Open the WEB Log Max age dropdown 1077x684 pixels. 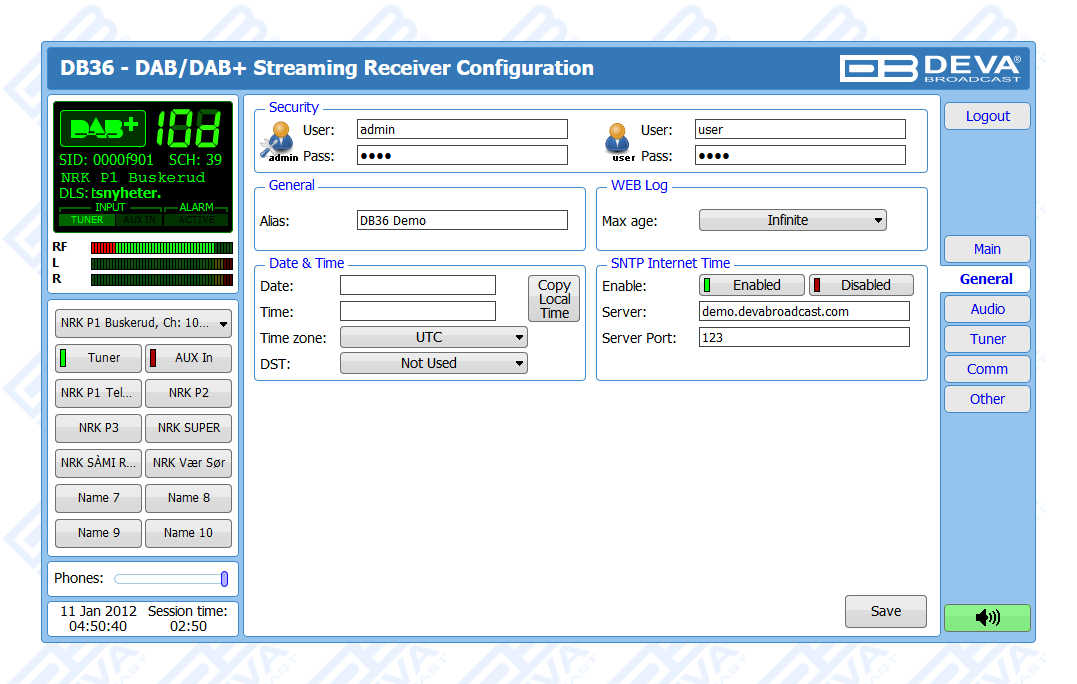[x=792, y=220]
